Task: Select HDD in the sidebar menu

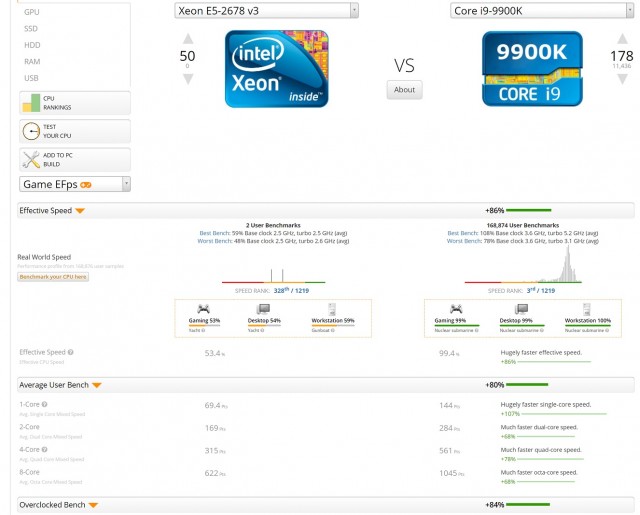Action: (x=32, y=45)
